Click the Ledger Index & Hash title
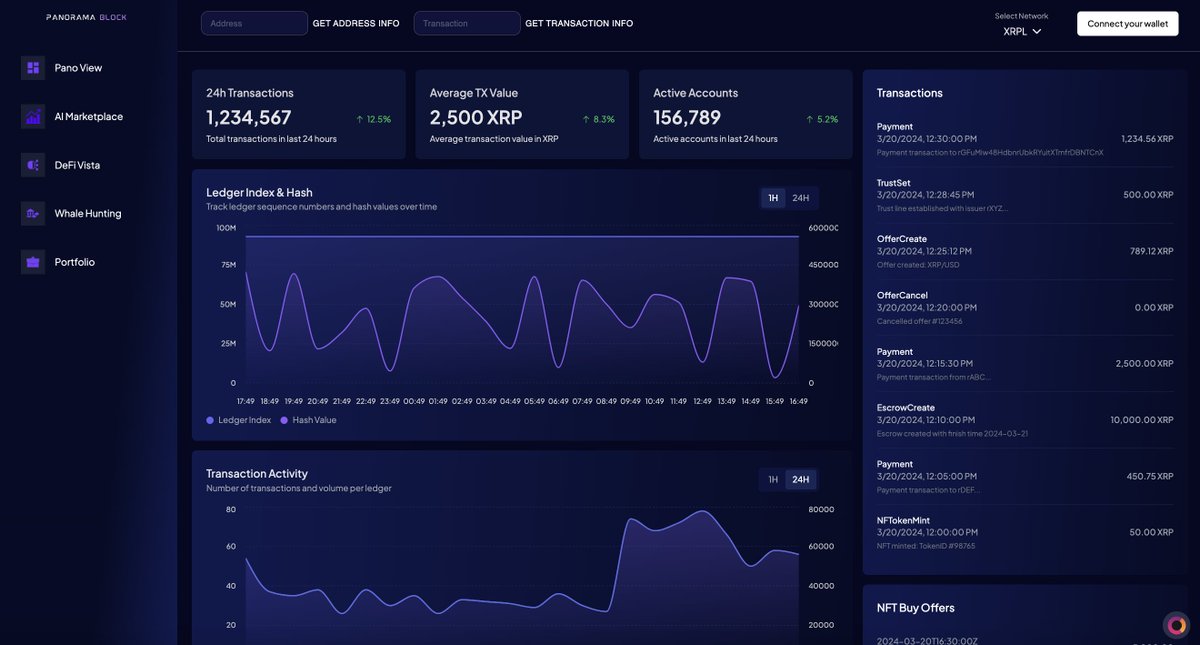The image size is (1200, 645). coord(259,192)
